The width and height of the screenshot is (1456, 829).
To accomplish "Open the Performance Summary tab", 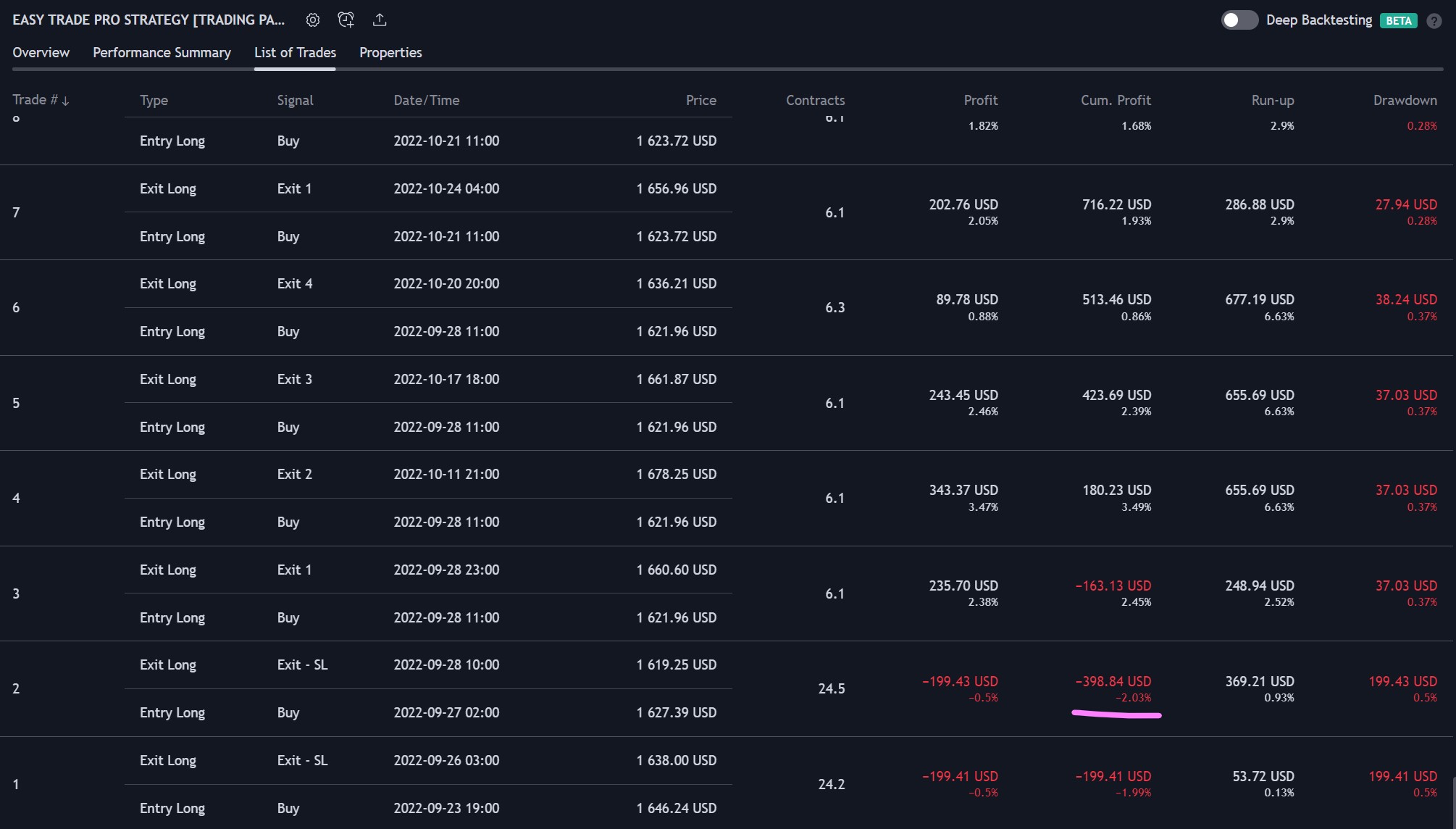I will pyautogui.click(x=162, y=52).
